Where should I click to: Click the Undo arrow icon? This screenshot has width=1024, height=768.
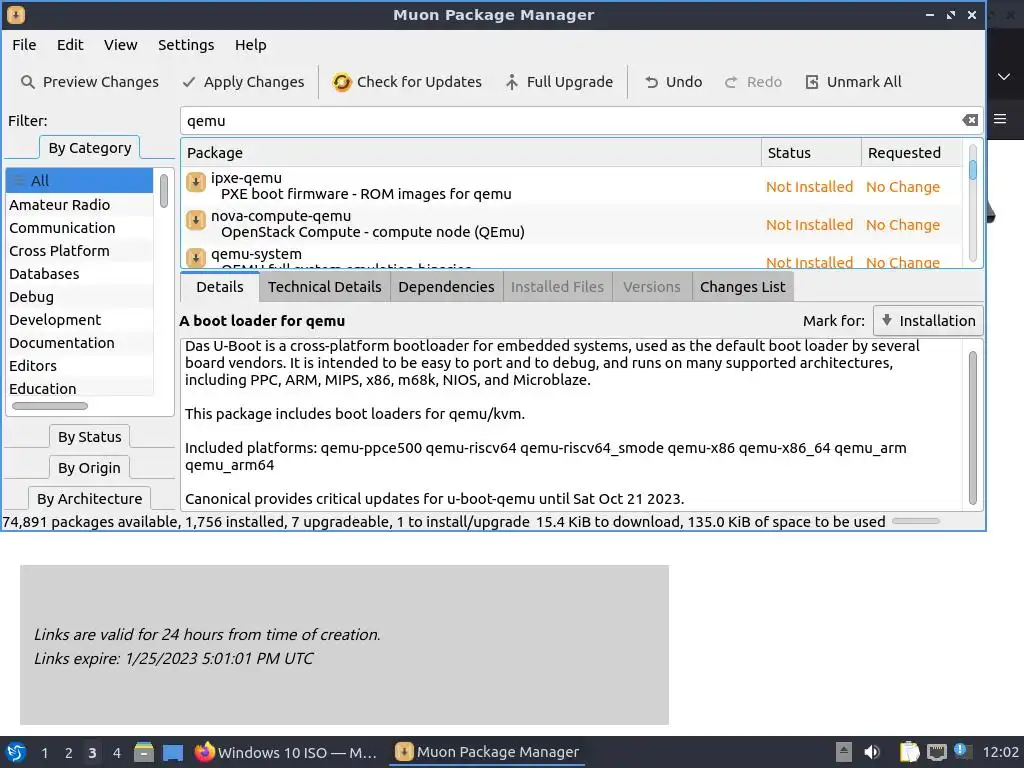[651, 82]
